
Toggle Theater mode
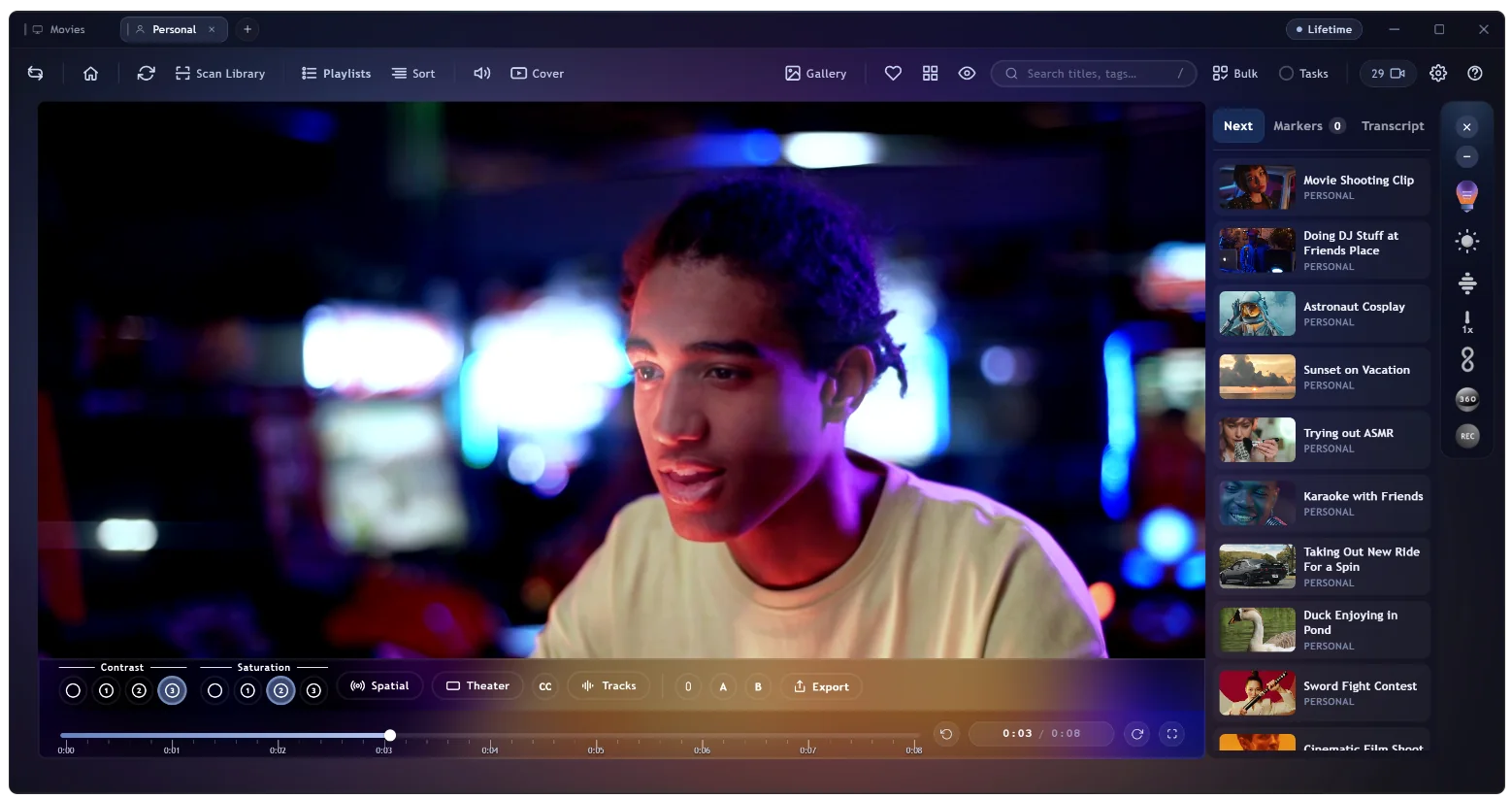click(477, 685)
